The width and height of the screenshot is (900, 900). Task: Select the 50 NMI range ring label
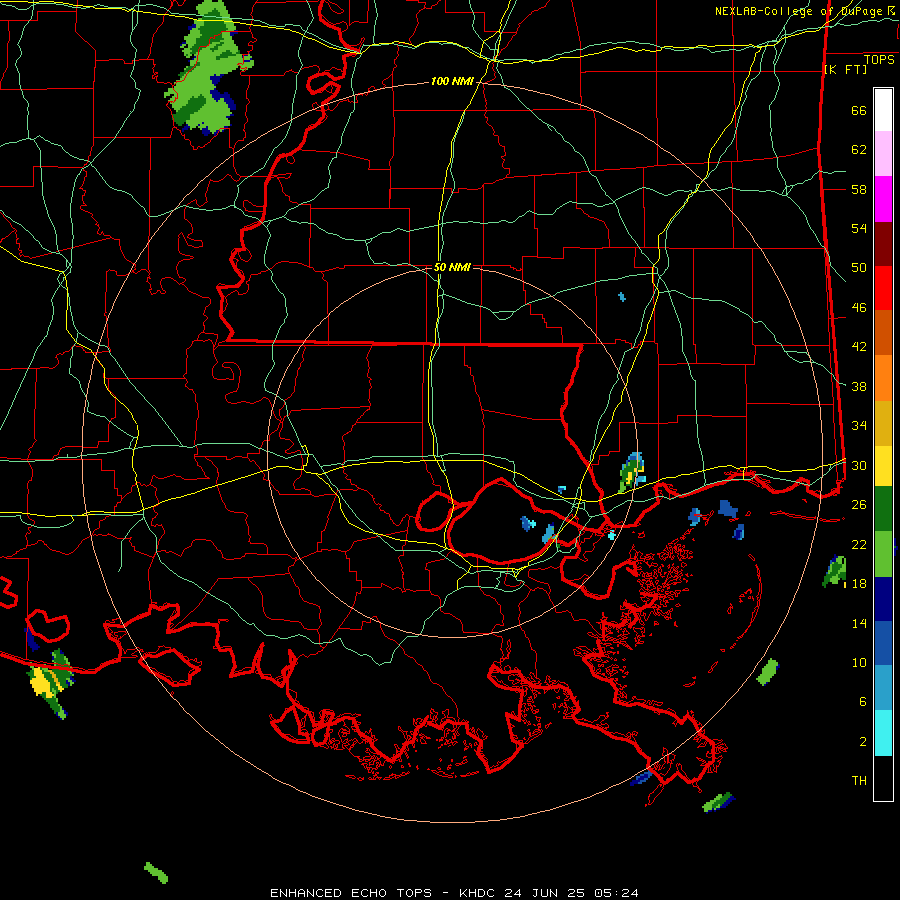tap(452, 267)
